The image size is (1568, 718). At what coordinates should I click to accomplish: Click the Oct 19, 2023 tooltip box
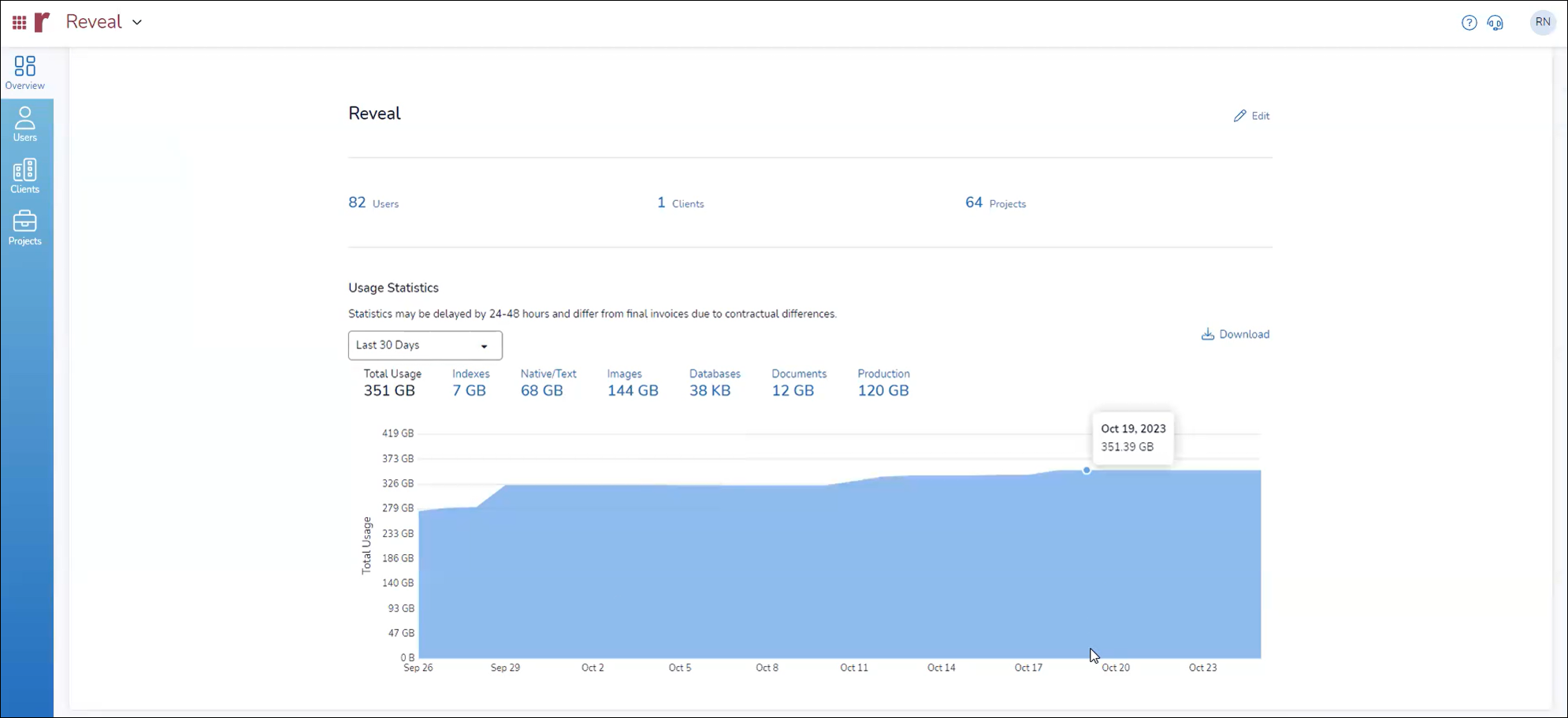pyautogui.click(x=1133, y=437)
